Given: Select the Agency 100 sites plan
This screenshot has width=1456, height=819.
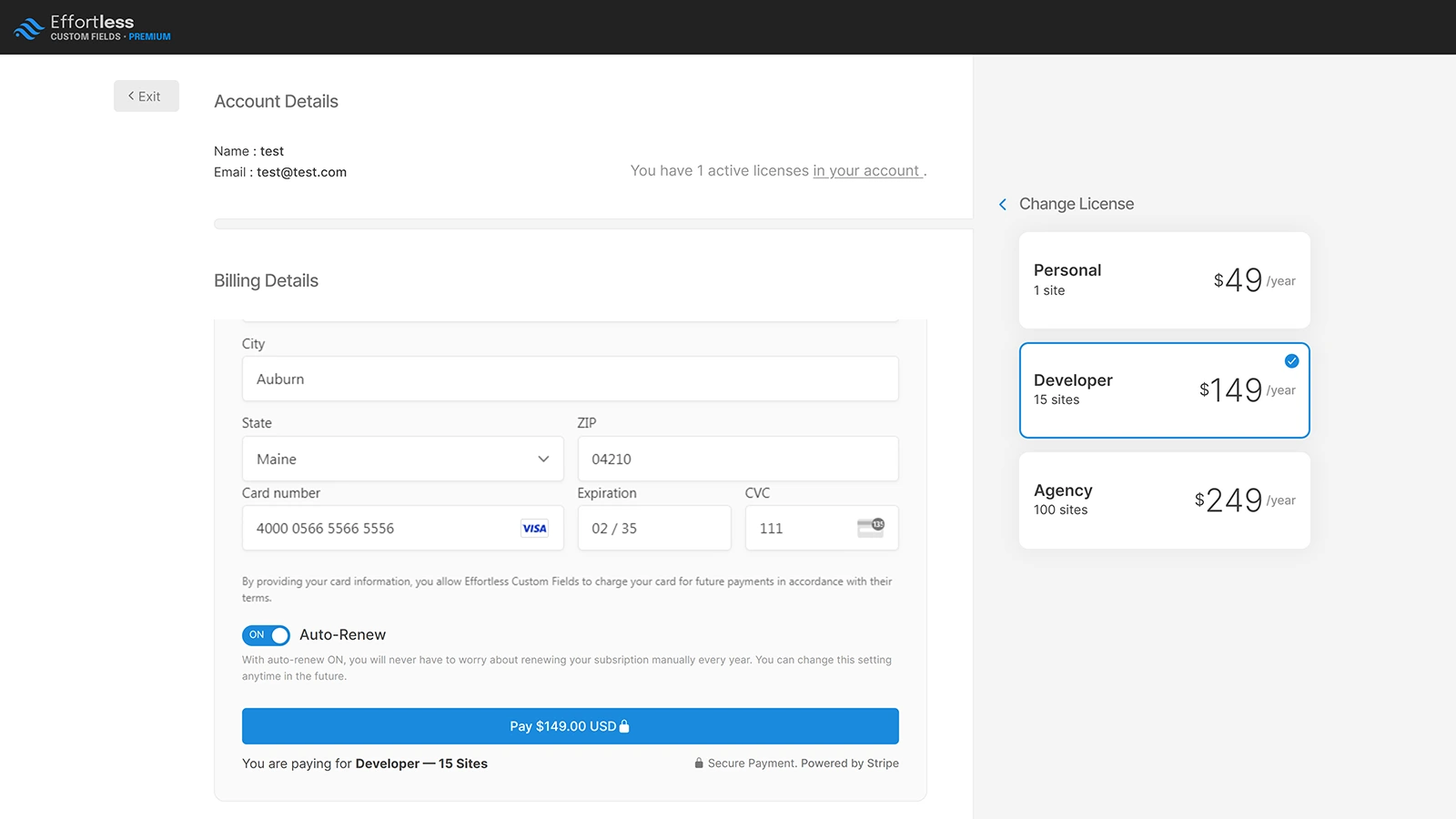Looking at the screenshot, I should pos(1164,500).
